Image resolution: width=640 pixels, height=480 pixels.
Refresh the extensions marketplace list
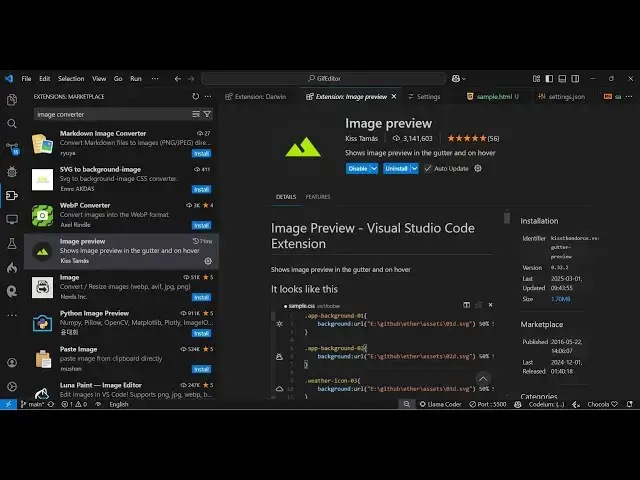pyautogui.click(x=196, y=96)
